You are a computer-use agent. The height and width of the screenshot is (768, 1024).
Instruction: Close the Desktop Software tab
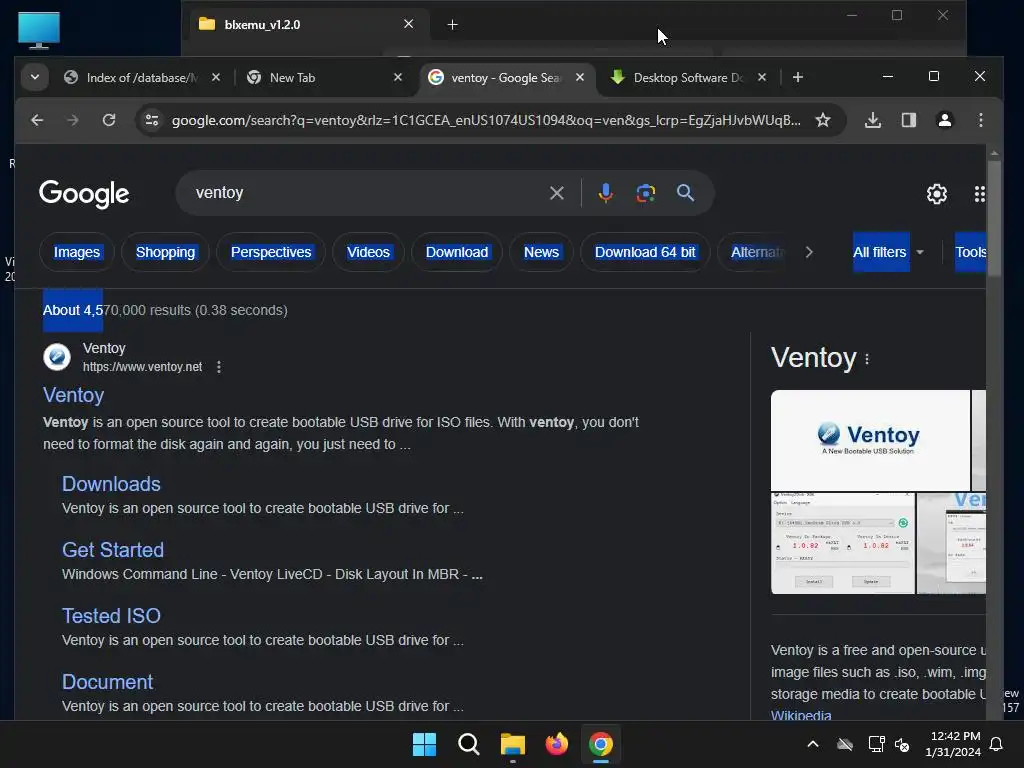point(761,78)
